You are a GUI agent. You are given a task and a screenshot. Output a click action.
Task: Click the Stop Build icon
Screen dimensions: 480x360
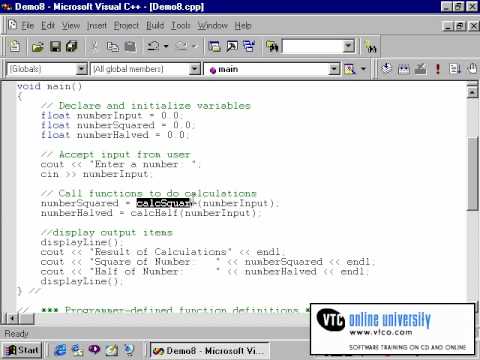pos(421,69)
